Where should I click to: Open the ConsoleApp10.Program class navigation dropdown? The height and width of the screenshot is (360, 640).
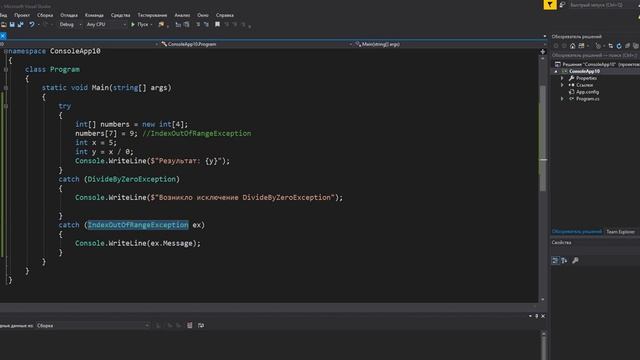256,44
